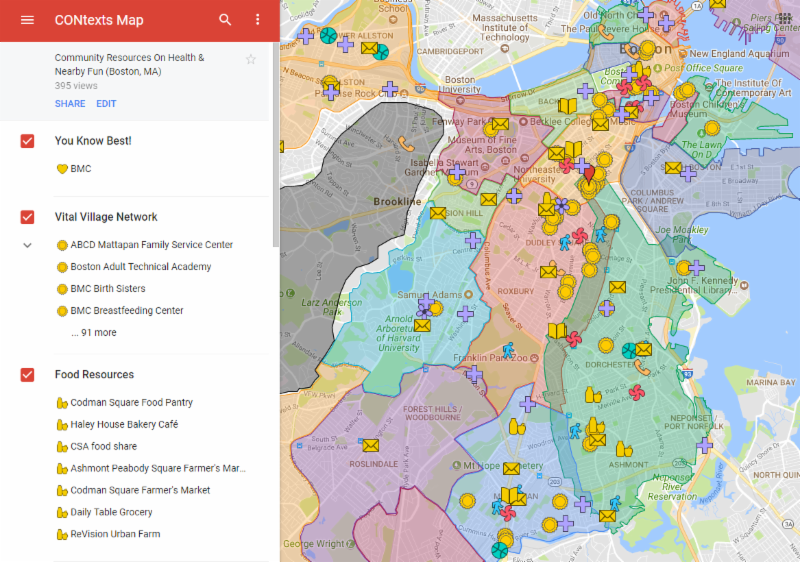Open the hamburger menu in the header
Viewport: 800px width, 562px height.
click(27, 20)
